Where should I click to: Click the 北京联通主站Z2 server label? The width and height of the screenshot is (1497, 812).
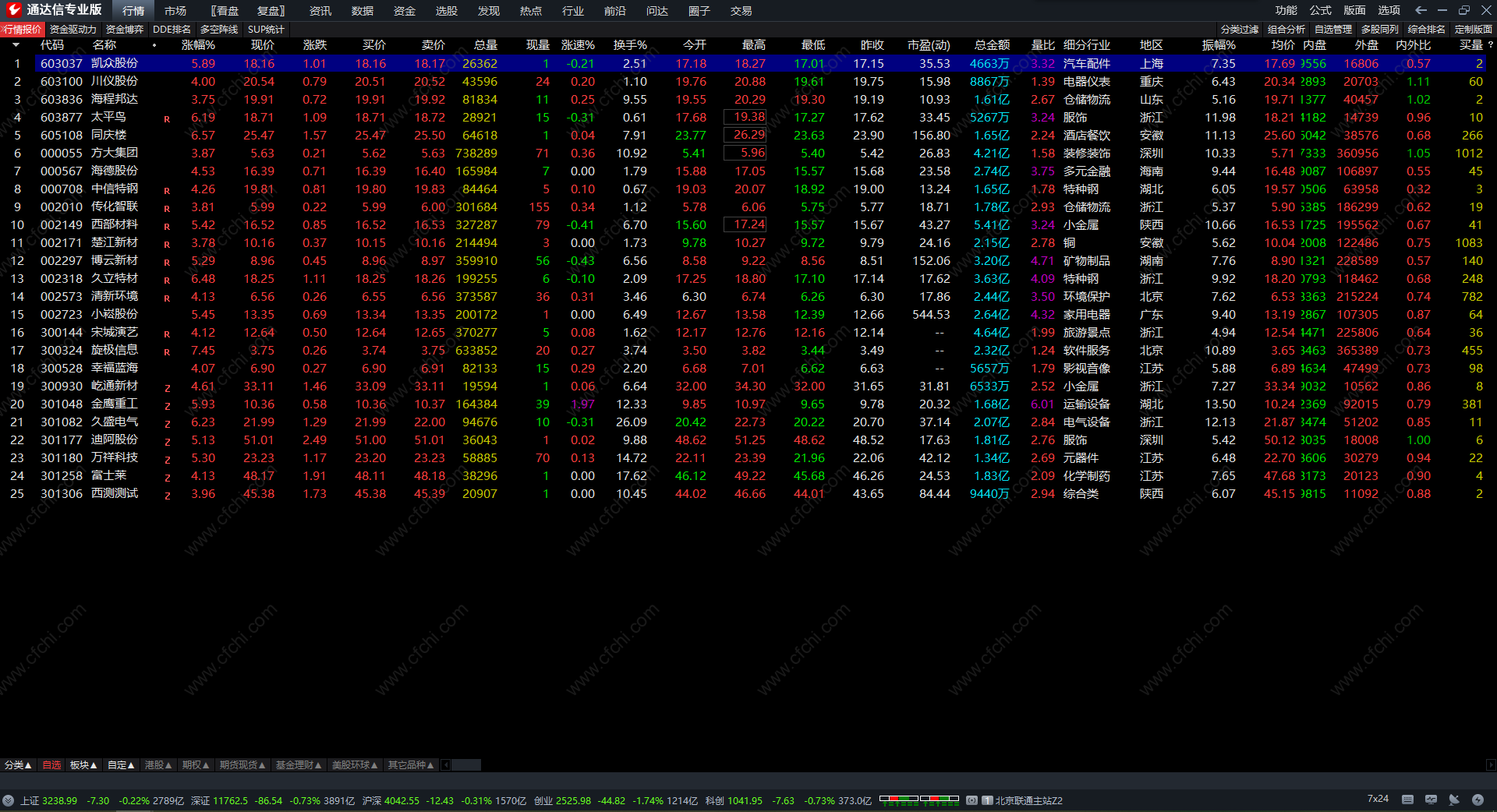(x=1029, y=800)
